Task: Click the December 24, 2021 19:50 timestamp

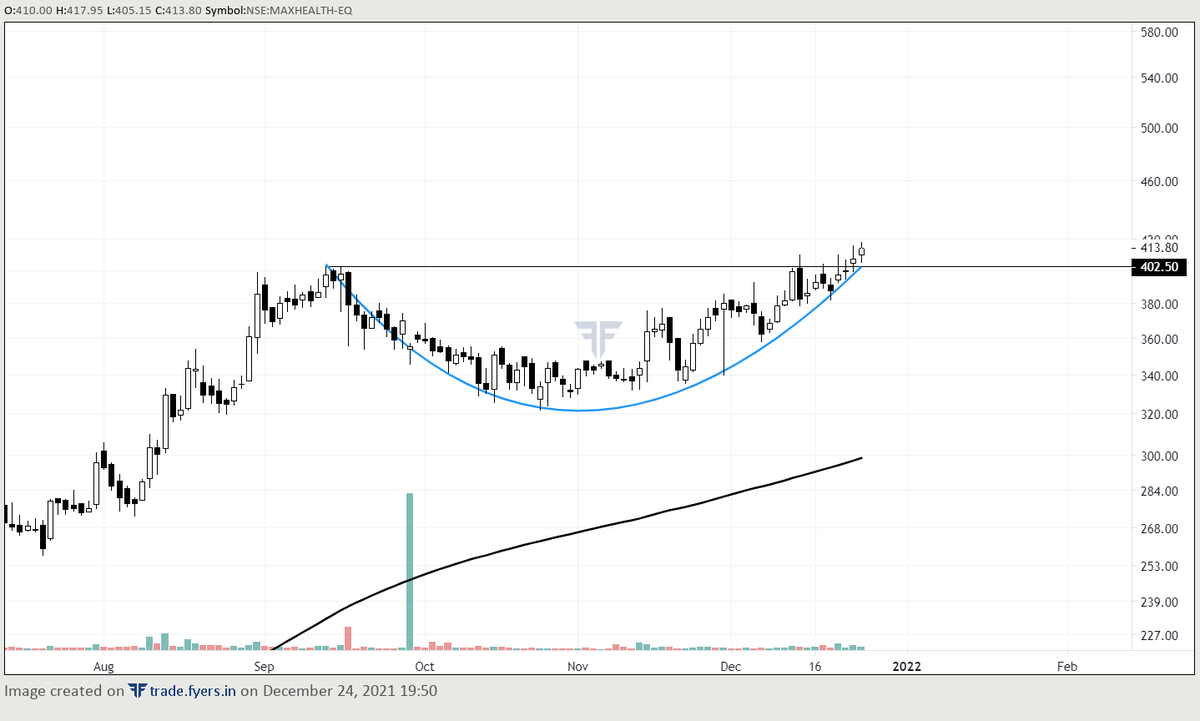Action: point(350,691)
